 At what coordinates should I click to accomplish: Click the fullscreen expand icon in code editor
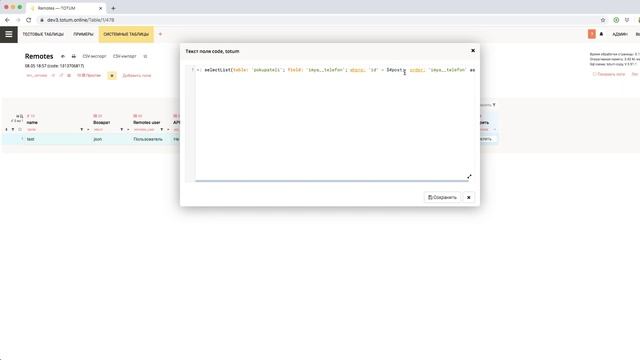[x=469, y=177]
